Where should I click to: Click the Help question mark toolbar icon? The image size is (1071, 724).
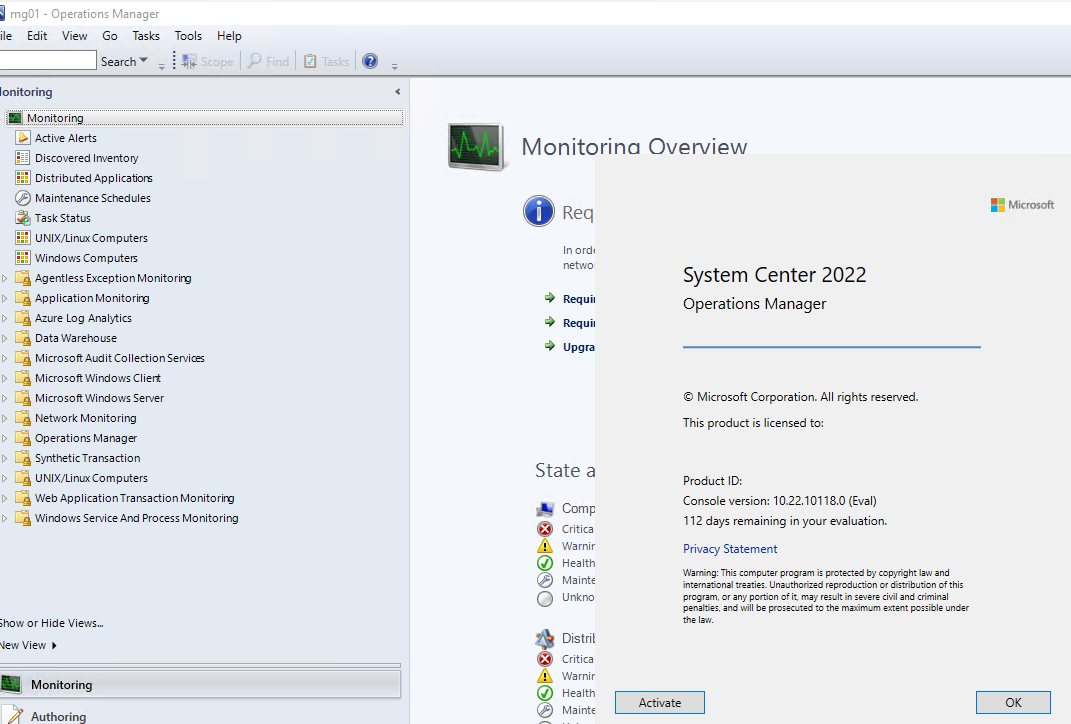click(371, 60)
